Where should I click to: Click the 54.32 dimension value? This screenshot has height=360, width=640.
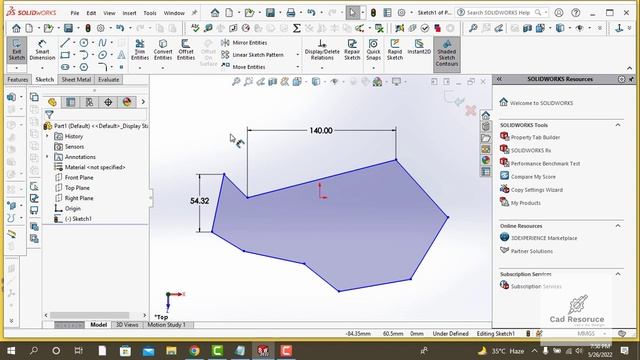click(200, 201)
